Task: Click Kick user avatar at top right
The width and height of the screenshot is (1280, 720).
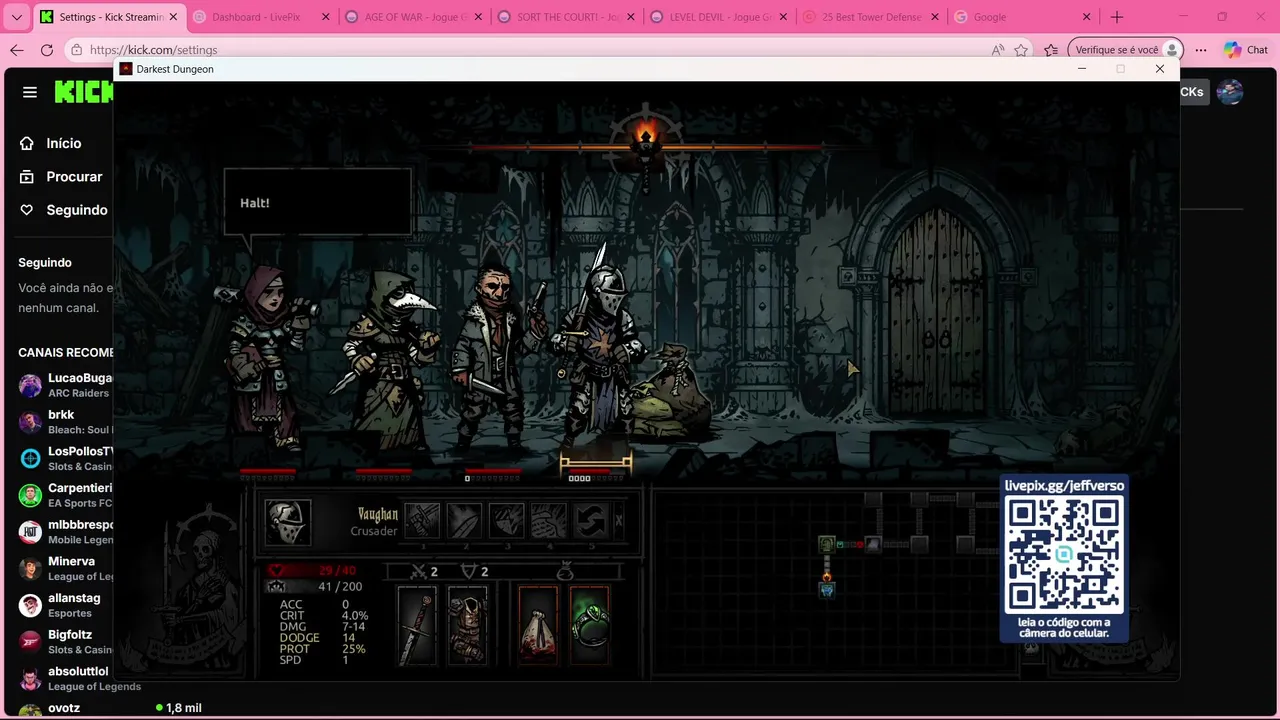Action: coord(1230,92)
